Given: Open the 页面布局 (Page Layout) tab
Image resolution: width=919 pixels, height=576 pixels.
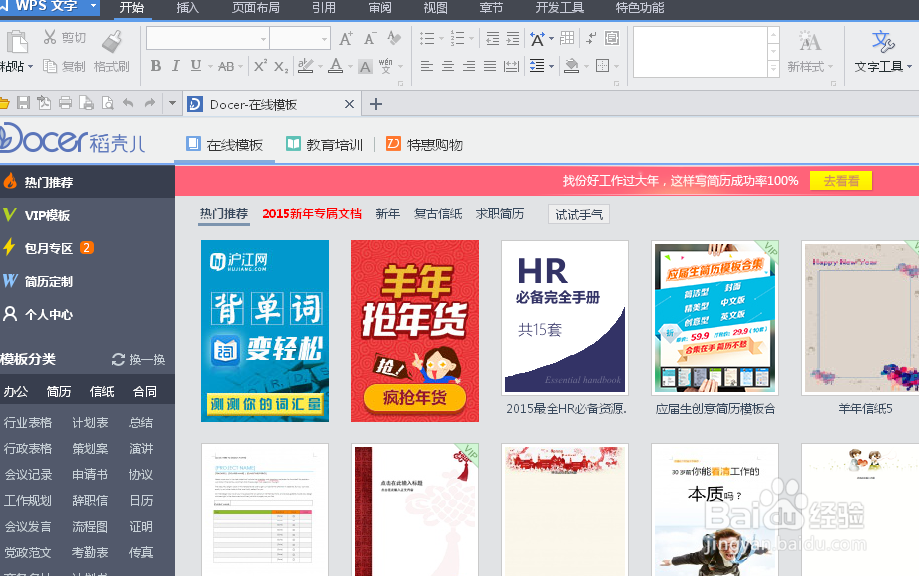Looking at the screenshot, I should point(256,8).
